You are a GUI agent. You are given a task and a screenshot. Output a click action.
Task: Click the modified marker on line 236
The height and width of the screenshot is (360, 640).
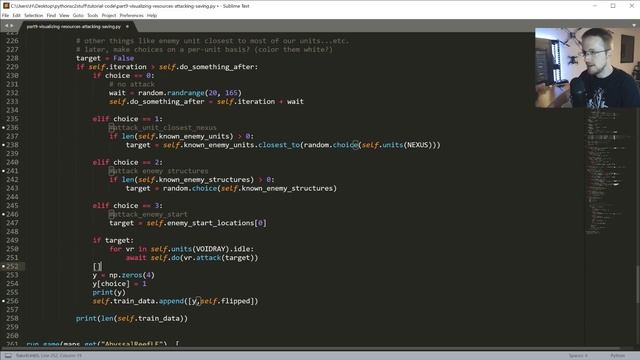pyautogui.click(x=4, y=128)
